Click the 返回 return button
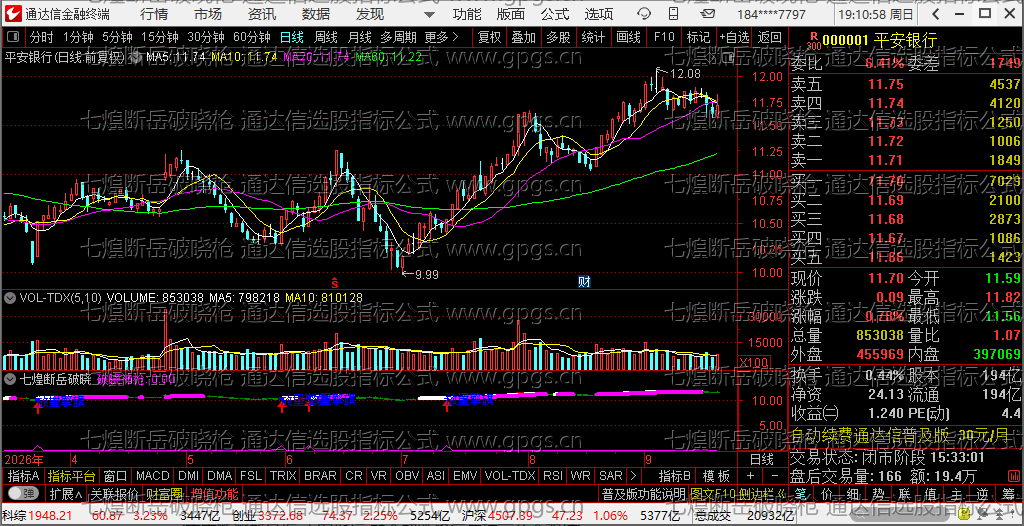This screenshot has height=526, width=1024. pyautogui.click(x=770, y=37)
